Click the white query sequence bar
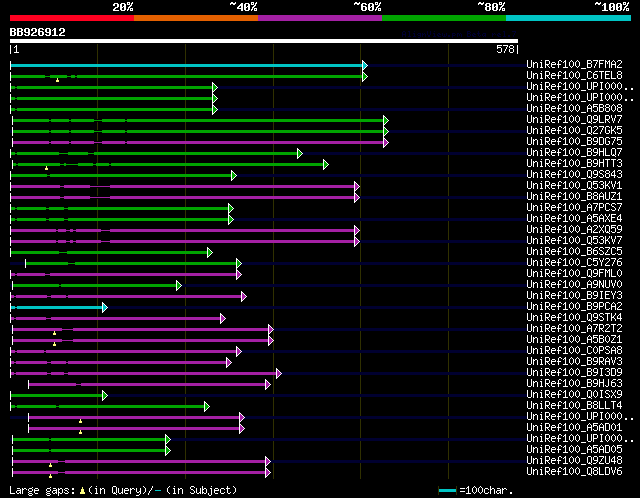Image resolution: width=640 pixels, height=498 pixels. coord(264,41)
